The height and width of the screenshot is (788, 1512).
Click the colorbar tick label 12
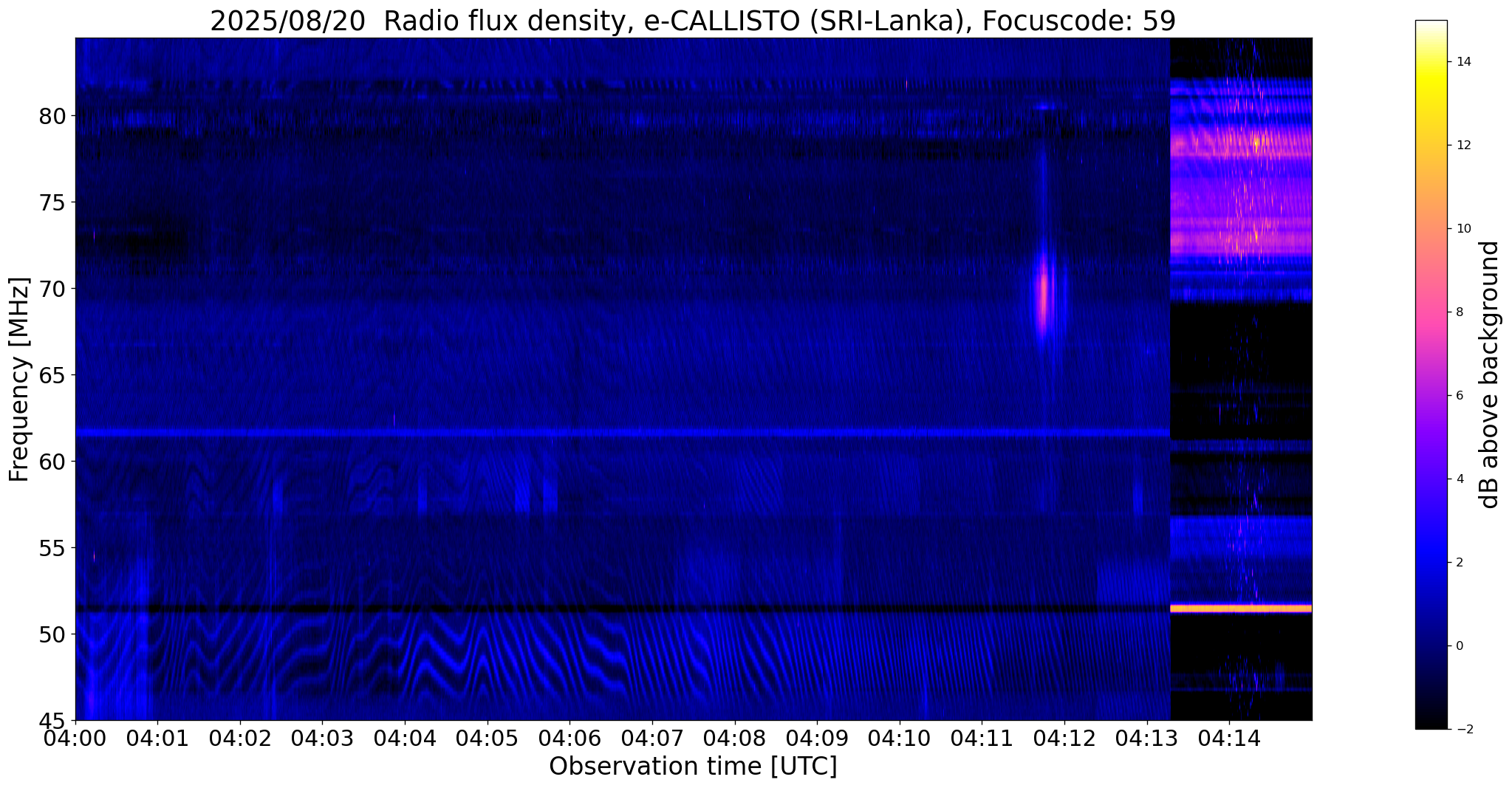pyautogui.click(x=1461, y=145)
